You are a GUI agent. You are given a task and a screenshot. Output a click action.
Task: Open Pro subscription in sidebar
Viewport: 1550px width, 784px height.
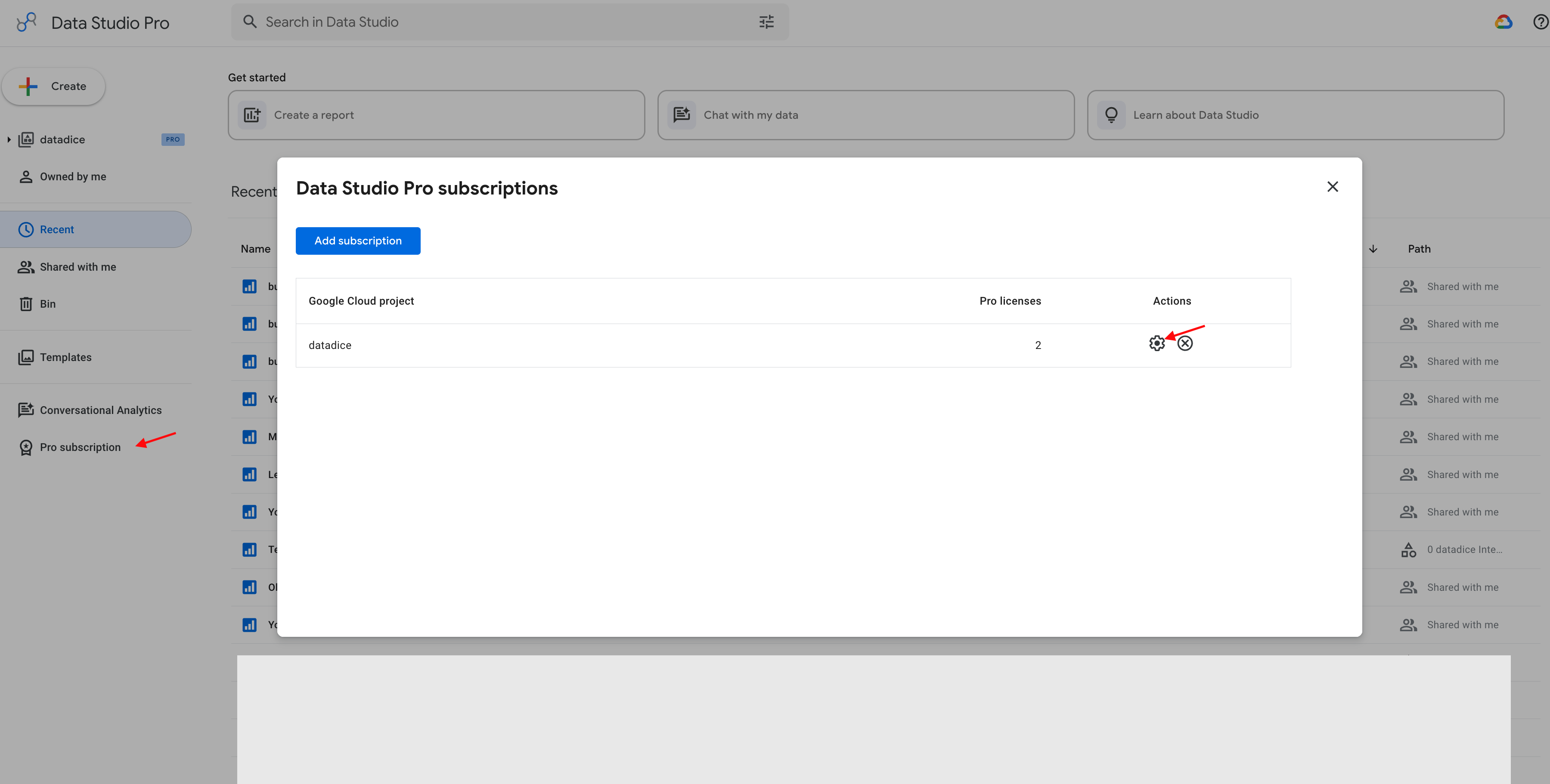(x=80, y=448)
